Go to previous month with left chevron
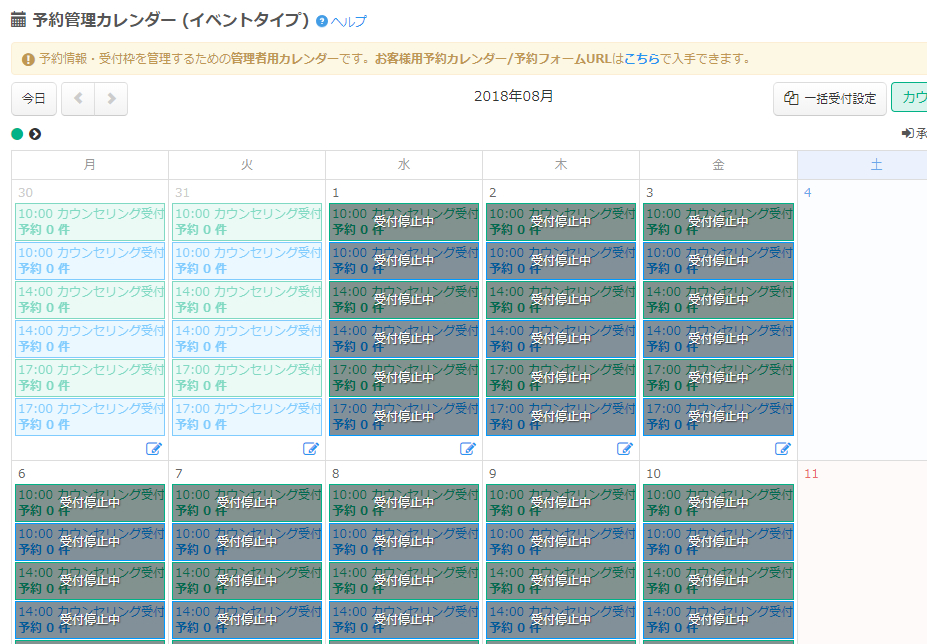Image resolution: width=927 pixels, height=644 pixels. click(x=78, y=99)
